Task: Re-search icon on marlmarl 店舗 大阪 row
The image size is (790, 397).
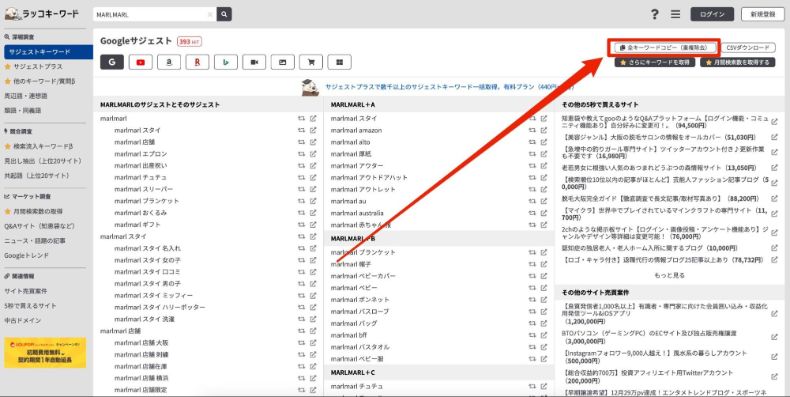Action: (x=301, y=343)
